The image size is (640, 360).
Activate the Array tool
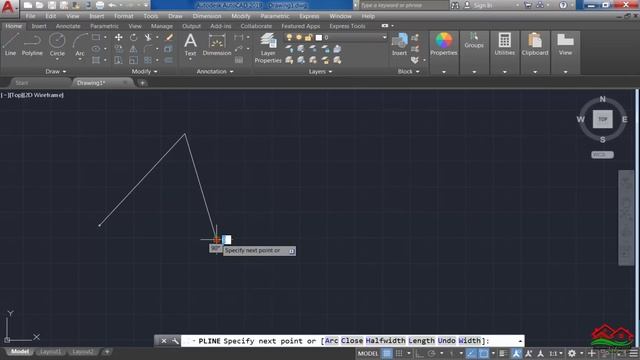148,60
